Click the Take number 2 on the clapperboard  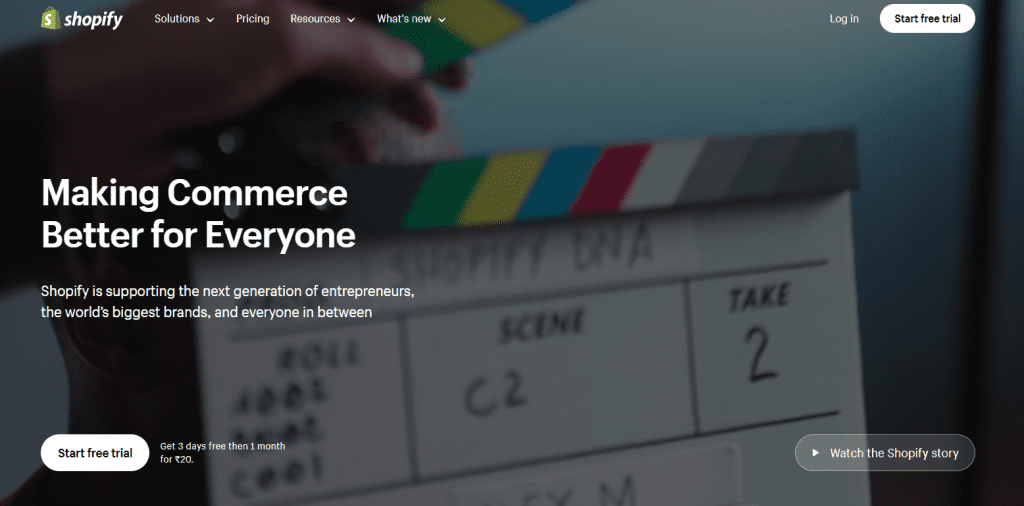(x=762, y=351)
